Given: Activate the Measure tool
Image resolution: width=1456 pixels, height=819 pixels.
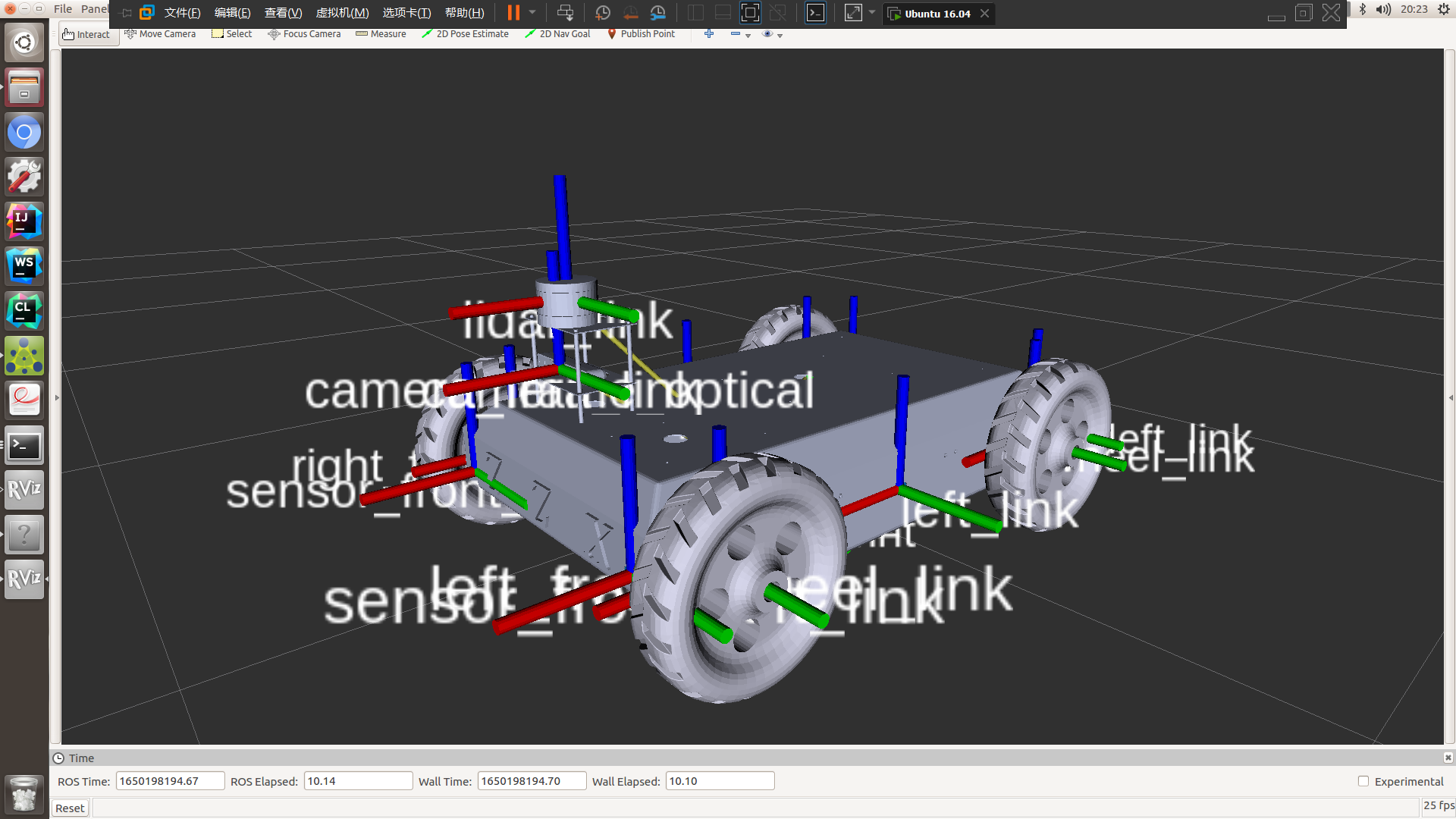Looking at the screenshot, I should pos(381,34).
